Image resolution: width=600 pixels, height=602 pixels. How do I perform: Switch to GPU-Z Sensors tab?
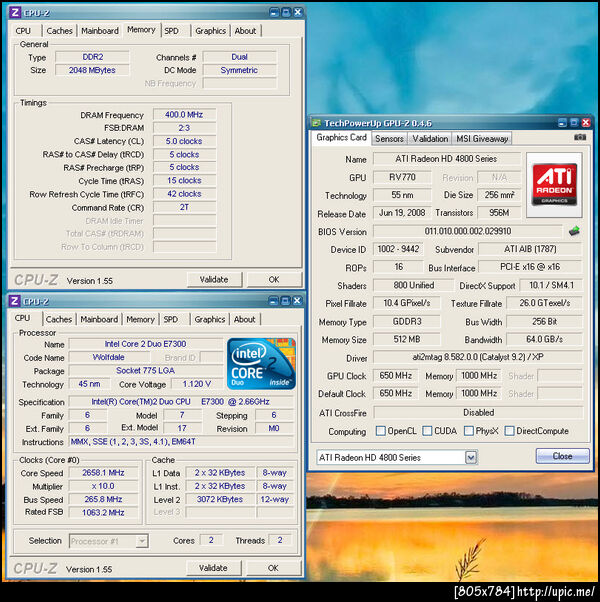(389, 139)
